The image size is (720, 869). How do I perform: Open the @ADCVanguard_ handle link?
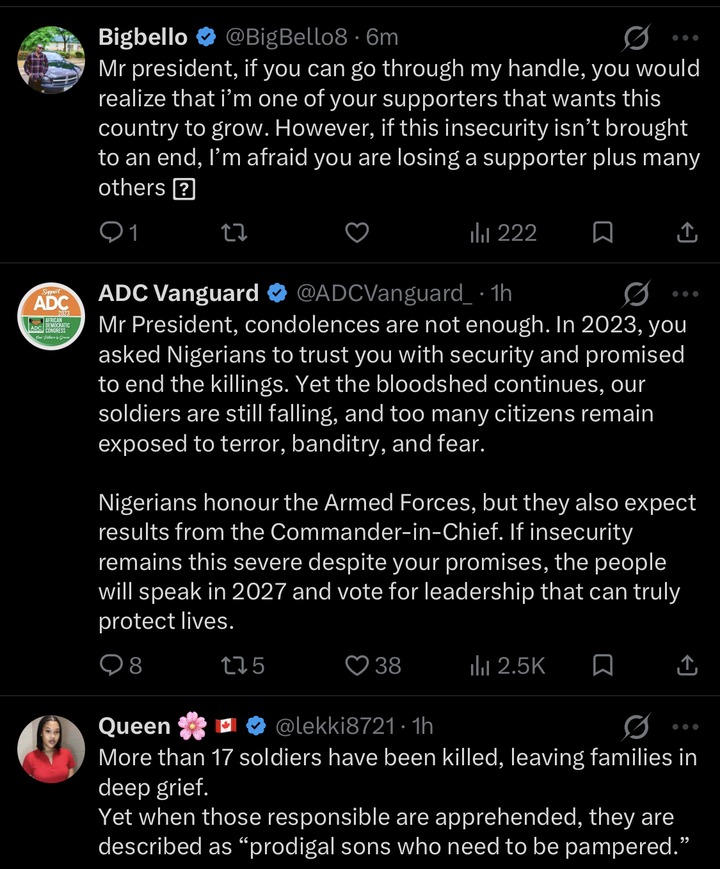coord(384,293)
